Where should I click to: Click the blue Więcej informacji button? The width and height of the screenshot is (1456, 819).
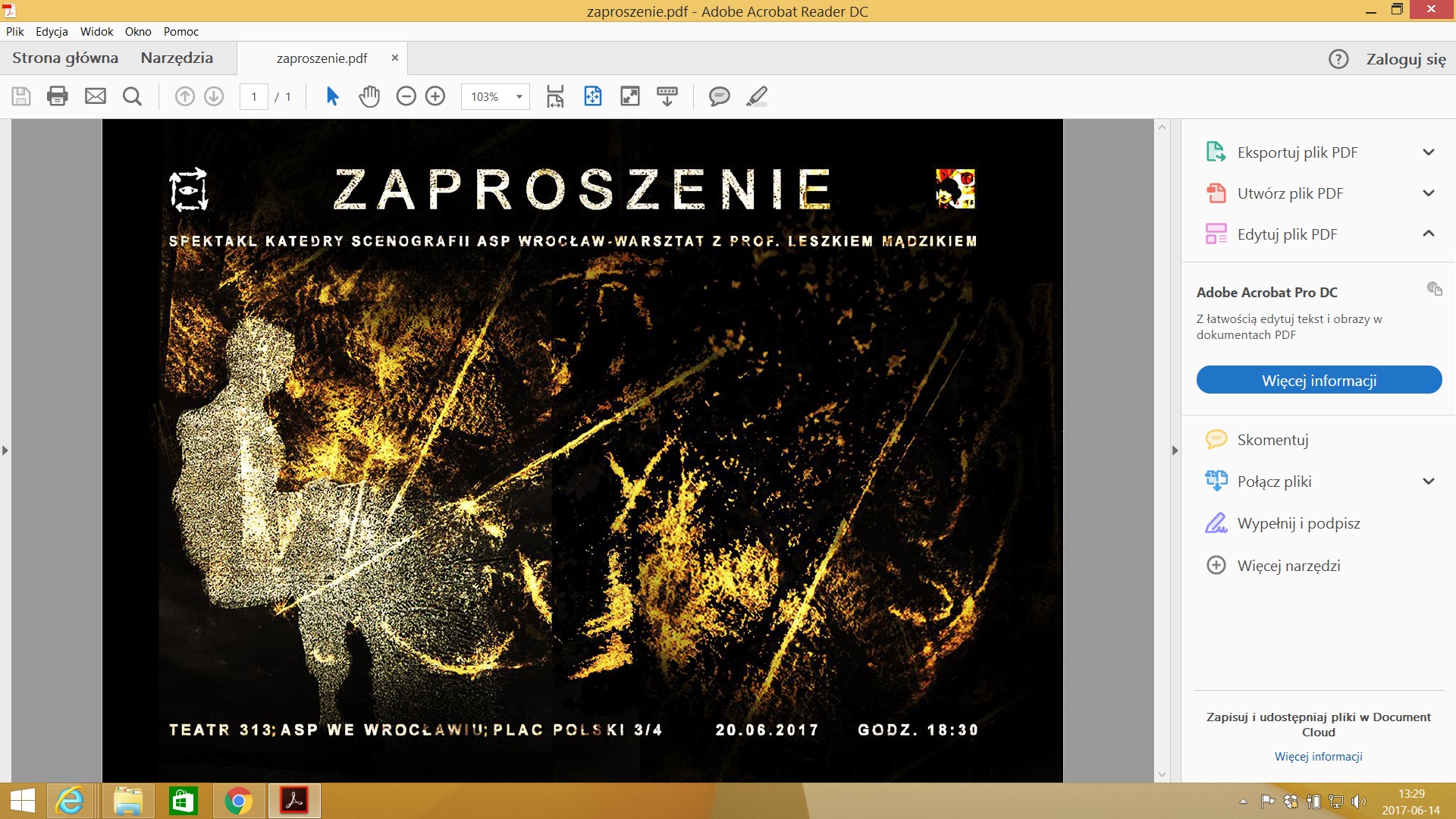pyautogui.click(x=1319, y=380)
